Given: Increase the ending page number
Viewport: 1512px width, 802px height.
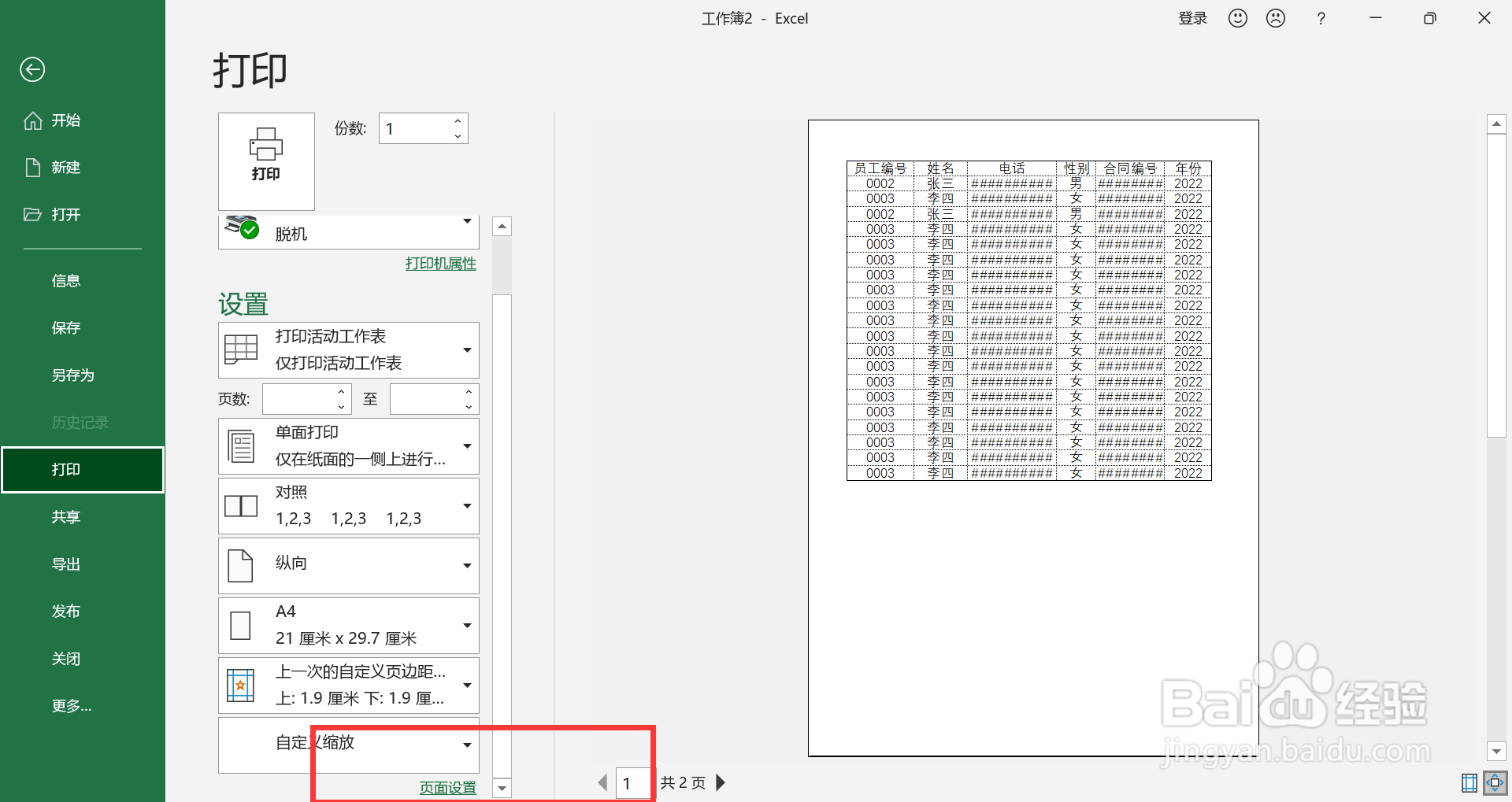Looking at the screenshot, I should tap(469, 392).
